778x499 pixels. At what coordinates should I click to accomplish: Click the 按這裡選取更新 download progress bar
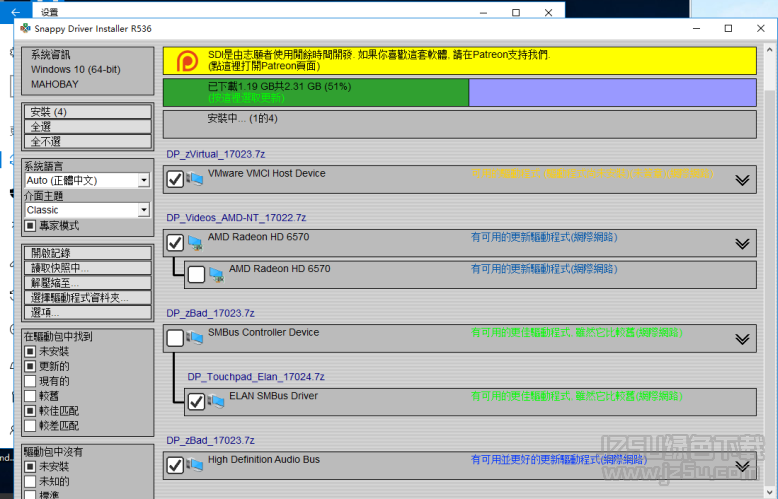pos(459,92)
